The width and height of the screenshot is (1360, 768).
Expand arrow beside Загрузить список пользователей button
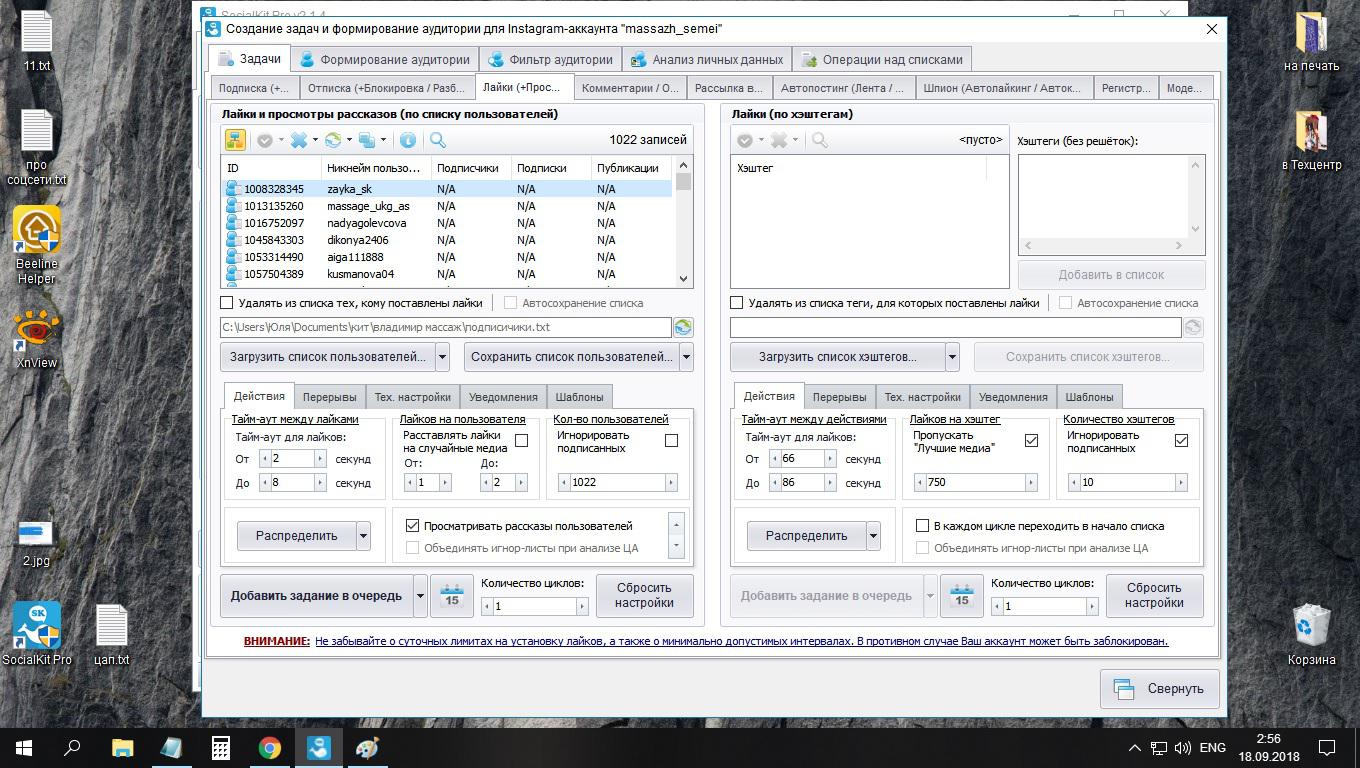tap(442, 357)
